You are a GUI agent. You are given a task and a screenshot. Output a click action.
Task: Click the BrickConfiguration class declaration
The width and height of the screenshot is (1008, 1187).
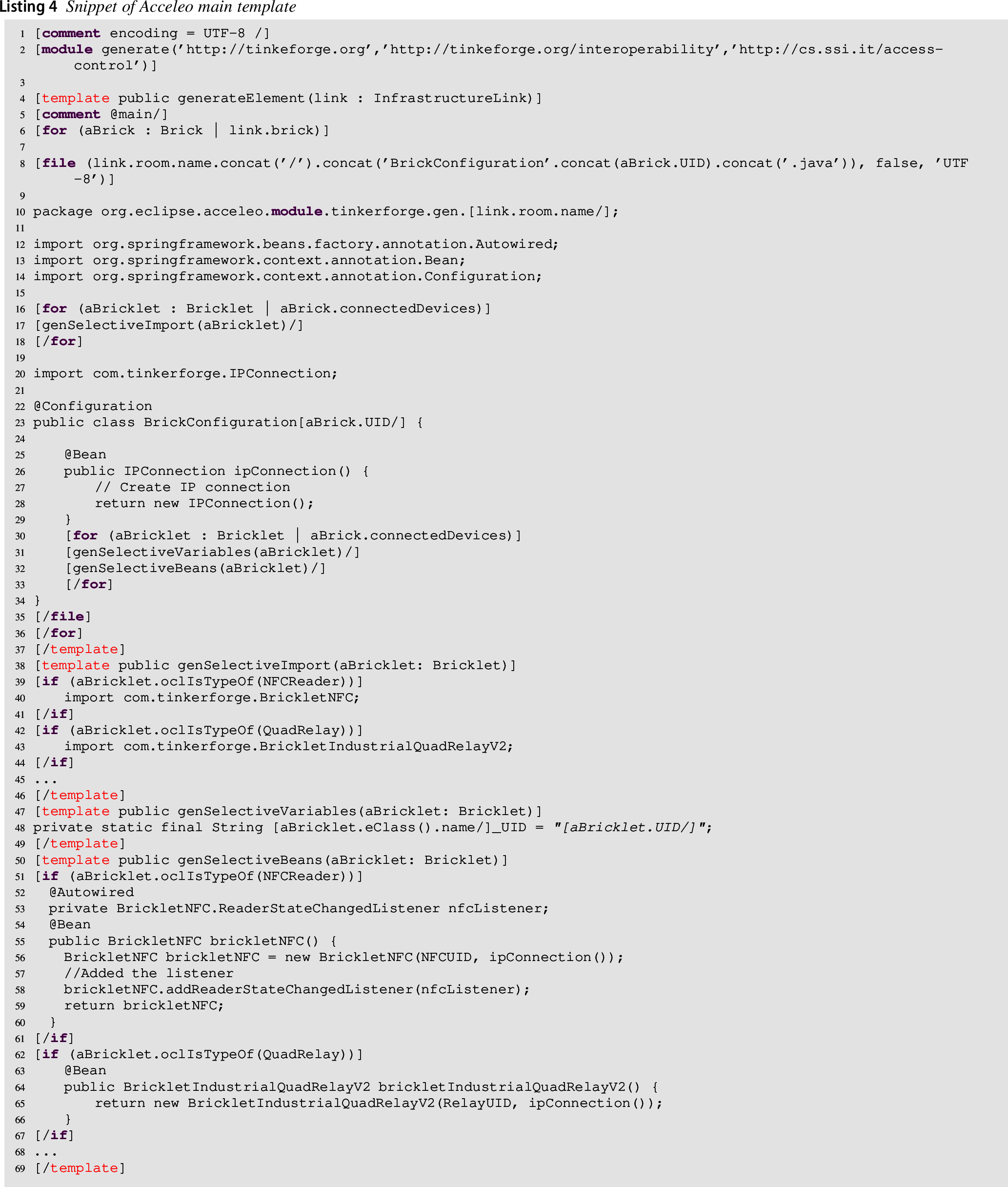click(228, 422)
